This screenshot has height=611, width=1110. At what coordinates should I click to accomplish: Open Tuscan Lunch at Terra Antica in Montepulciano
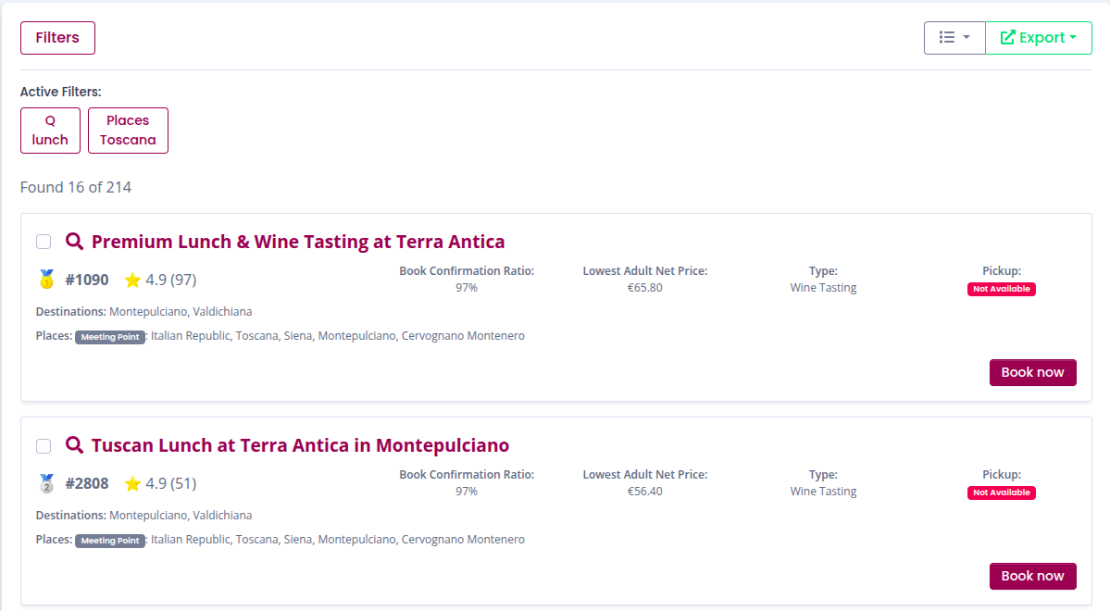click(x=300, y=446)
